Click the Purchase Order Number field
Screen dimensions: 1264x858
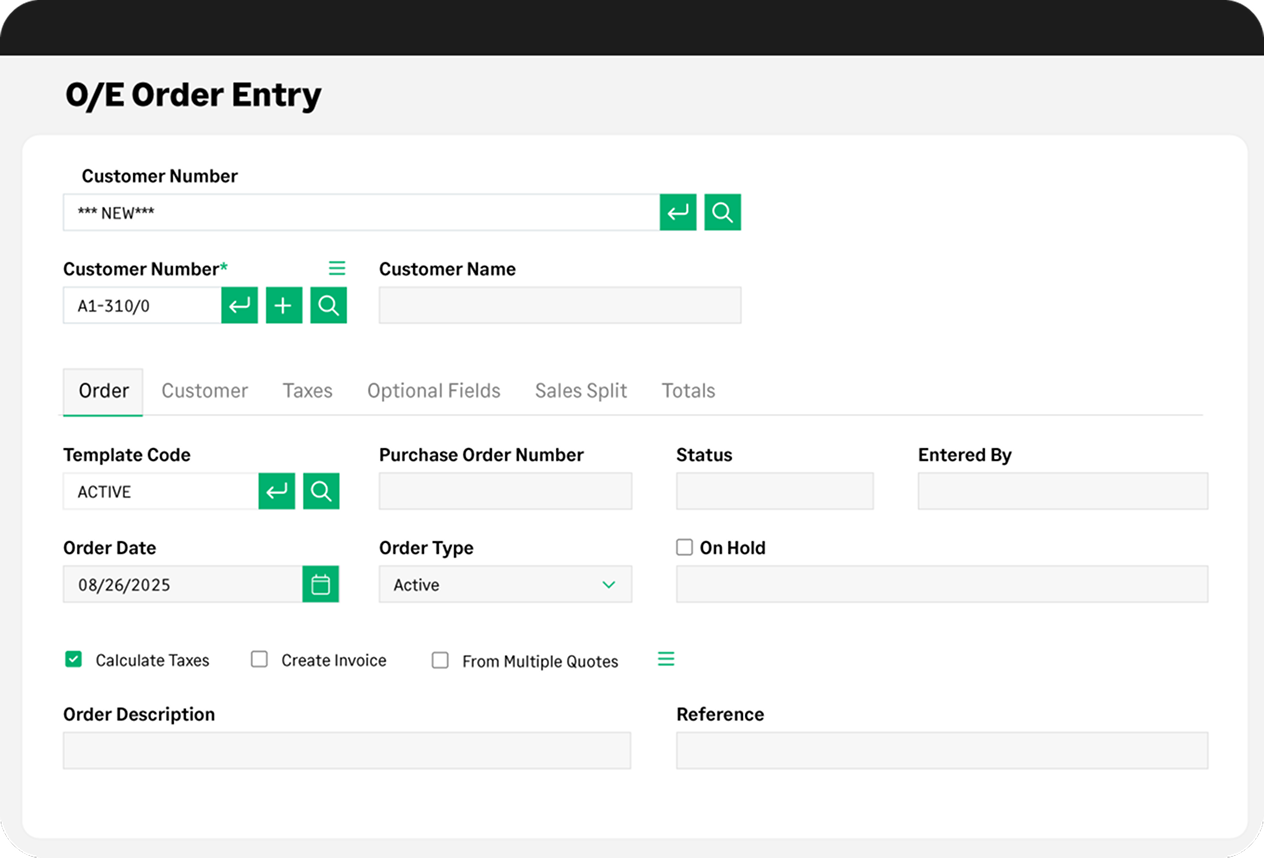pos(505,491)
